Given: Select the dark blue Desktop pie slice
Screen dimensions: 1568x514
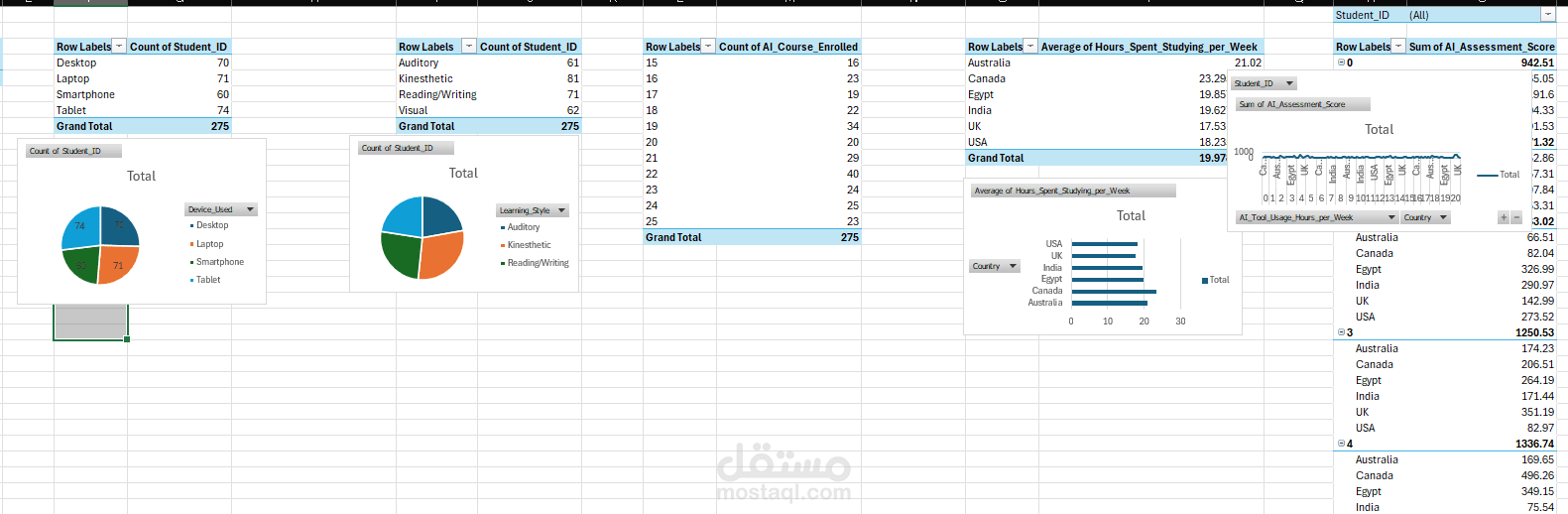Looking at the screenshot, I should pyautogui.click(x=120, y=228).
